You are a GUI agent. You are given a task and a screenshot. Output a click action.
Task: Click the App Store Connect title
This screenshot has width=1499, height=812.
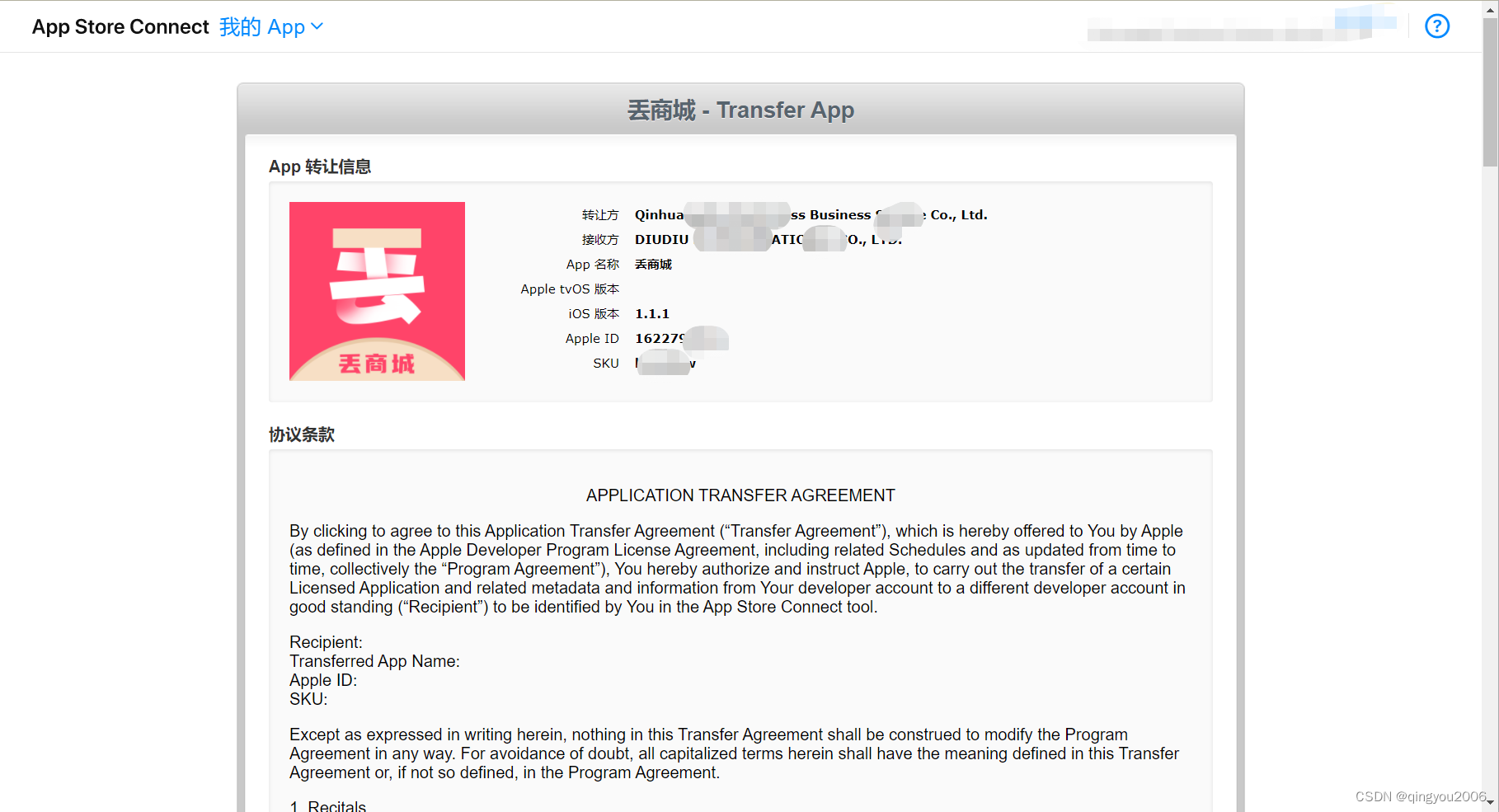point(120,27)
